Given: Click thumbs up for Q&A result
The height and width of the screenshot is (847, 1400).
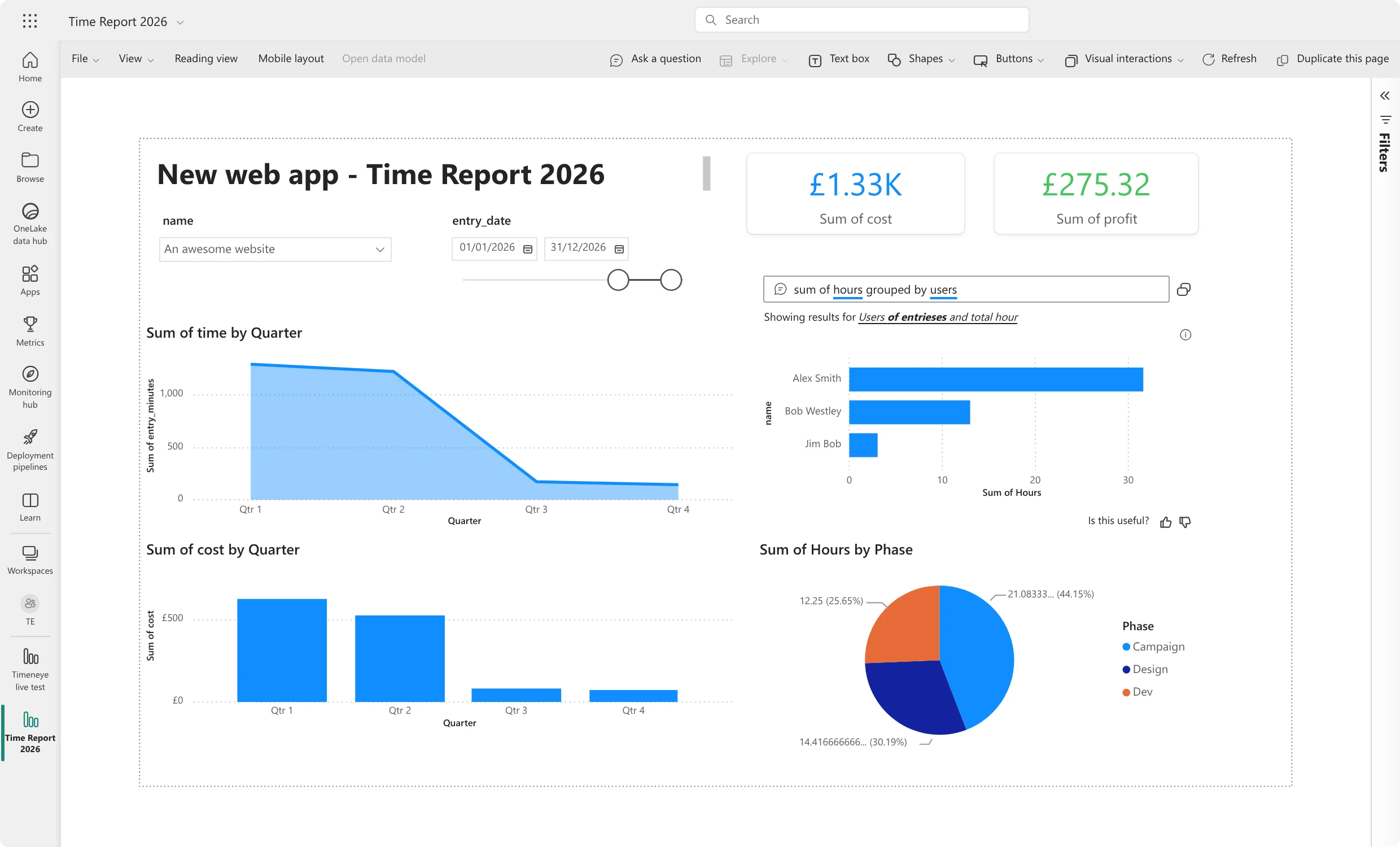Looking at the screenshot, I should pyautogui.click(x=1165, y=522).
